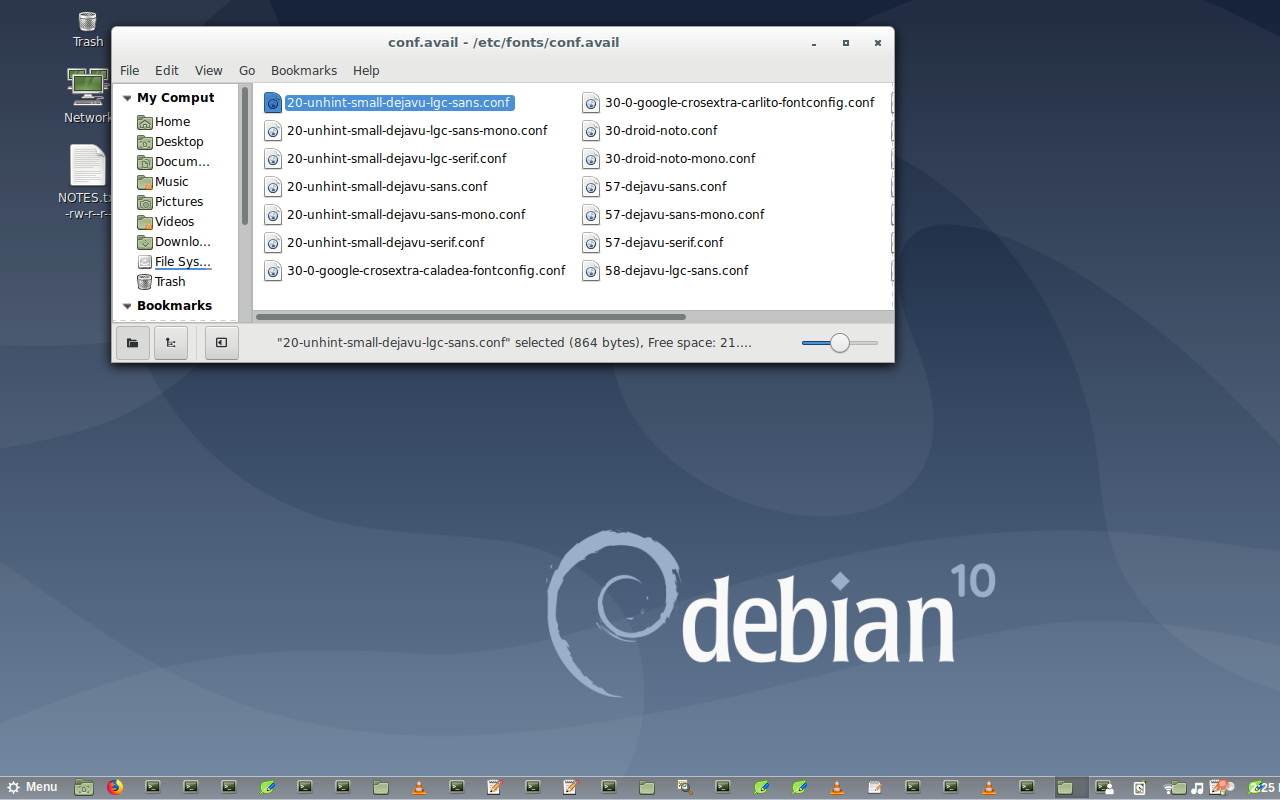Click the status bar selection text
The width and height of the screenshot is (1280, 800).
click(514, 343)
